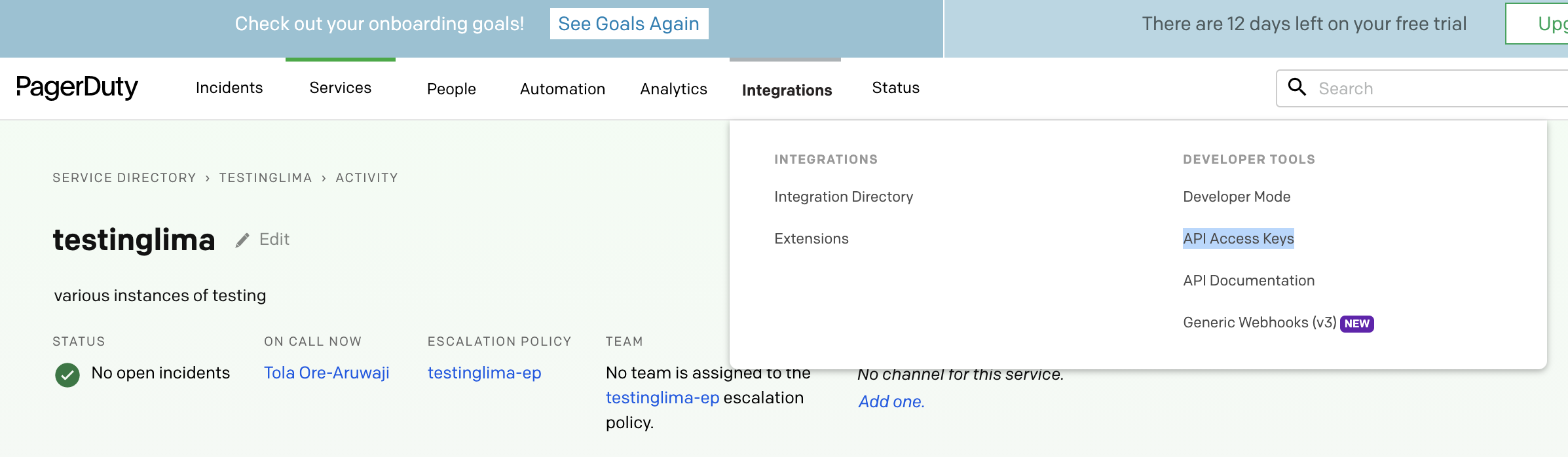Open the testinglima-ep escalation policy link

click(x=485, y=373)
